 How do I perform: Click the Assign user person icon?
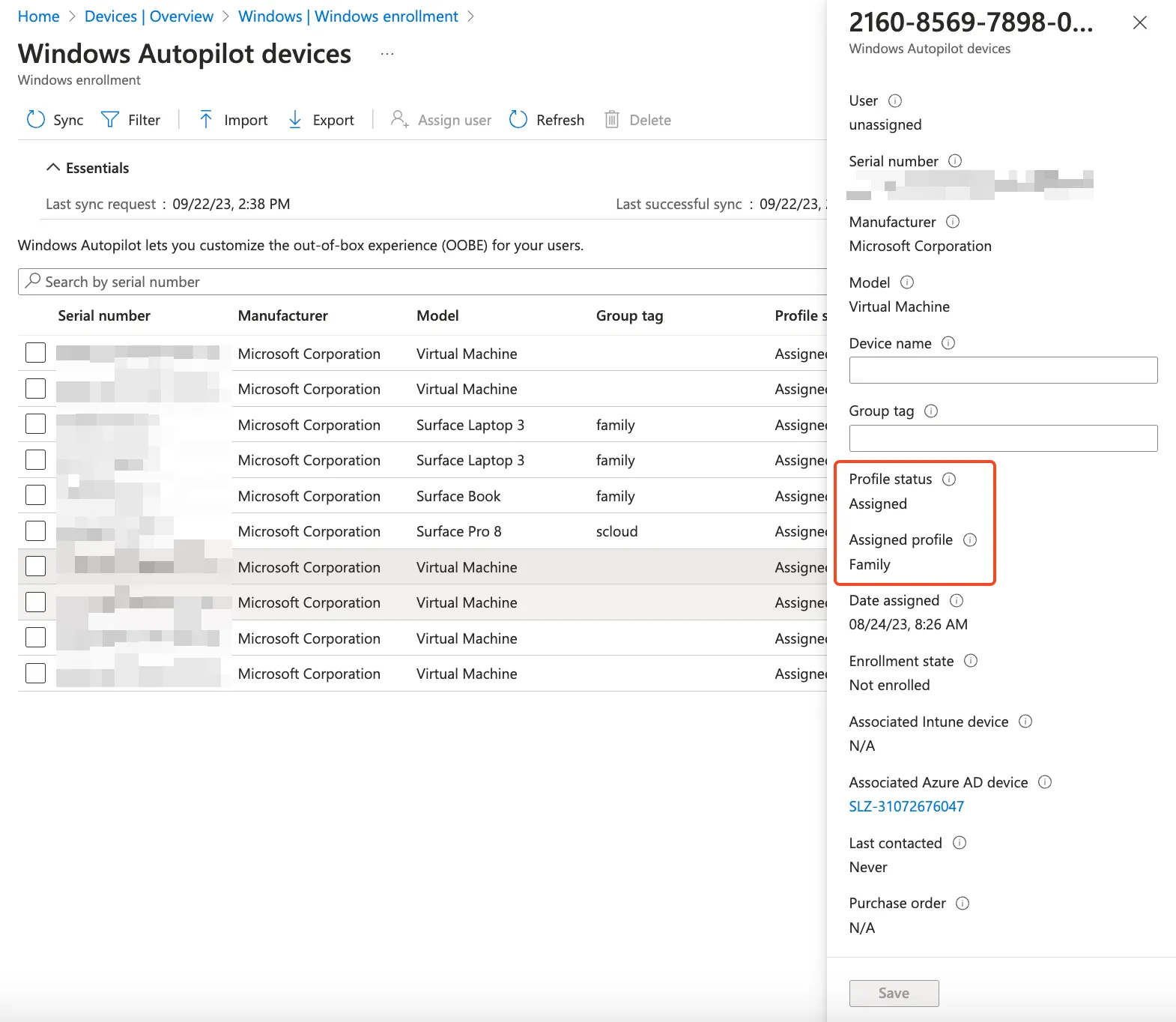(x=399, y=119)
